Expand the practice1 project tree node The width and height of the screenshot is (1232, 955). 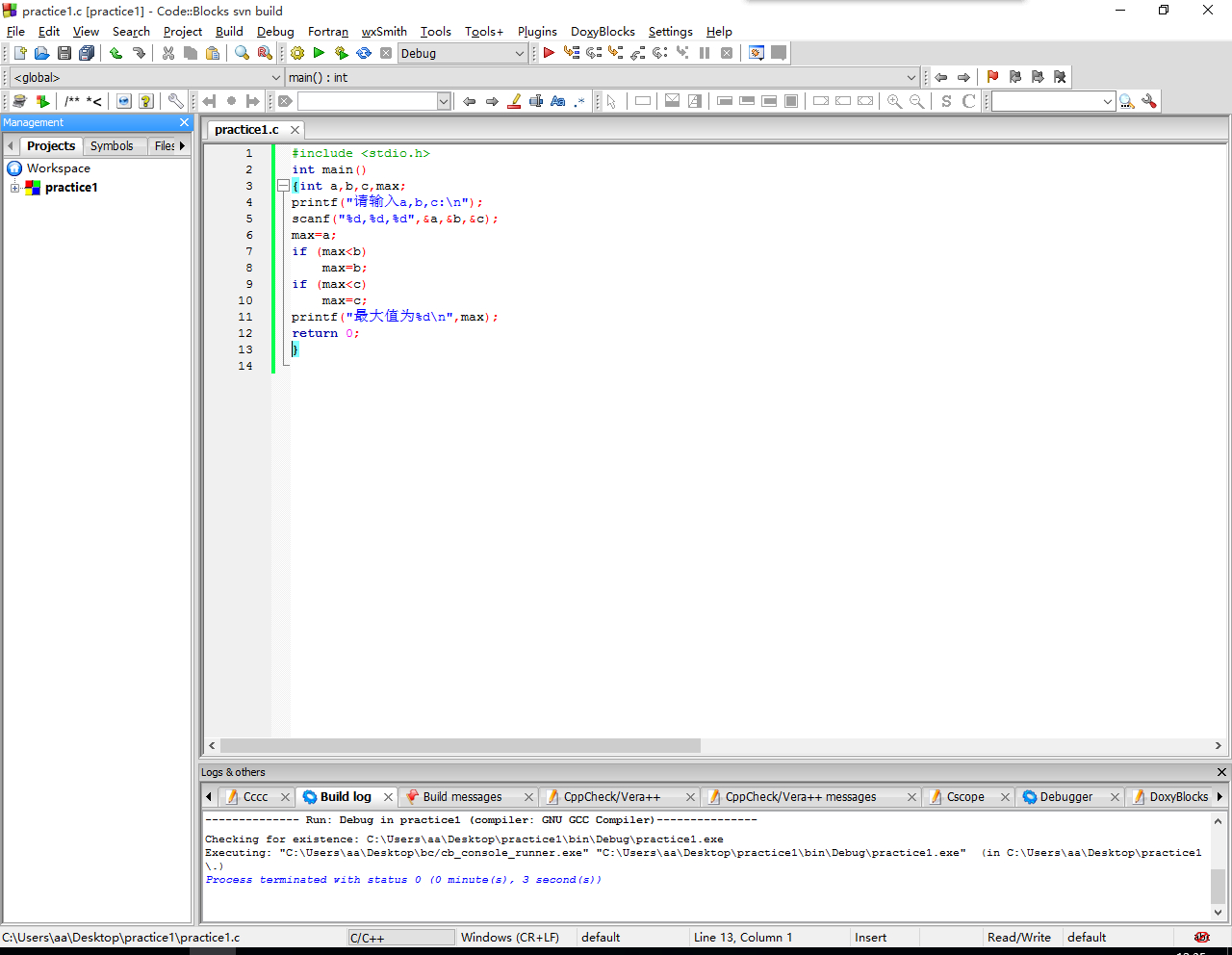point(15,188)
